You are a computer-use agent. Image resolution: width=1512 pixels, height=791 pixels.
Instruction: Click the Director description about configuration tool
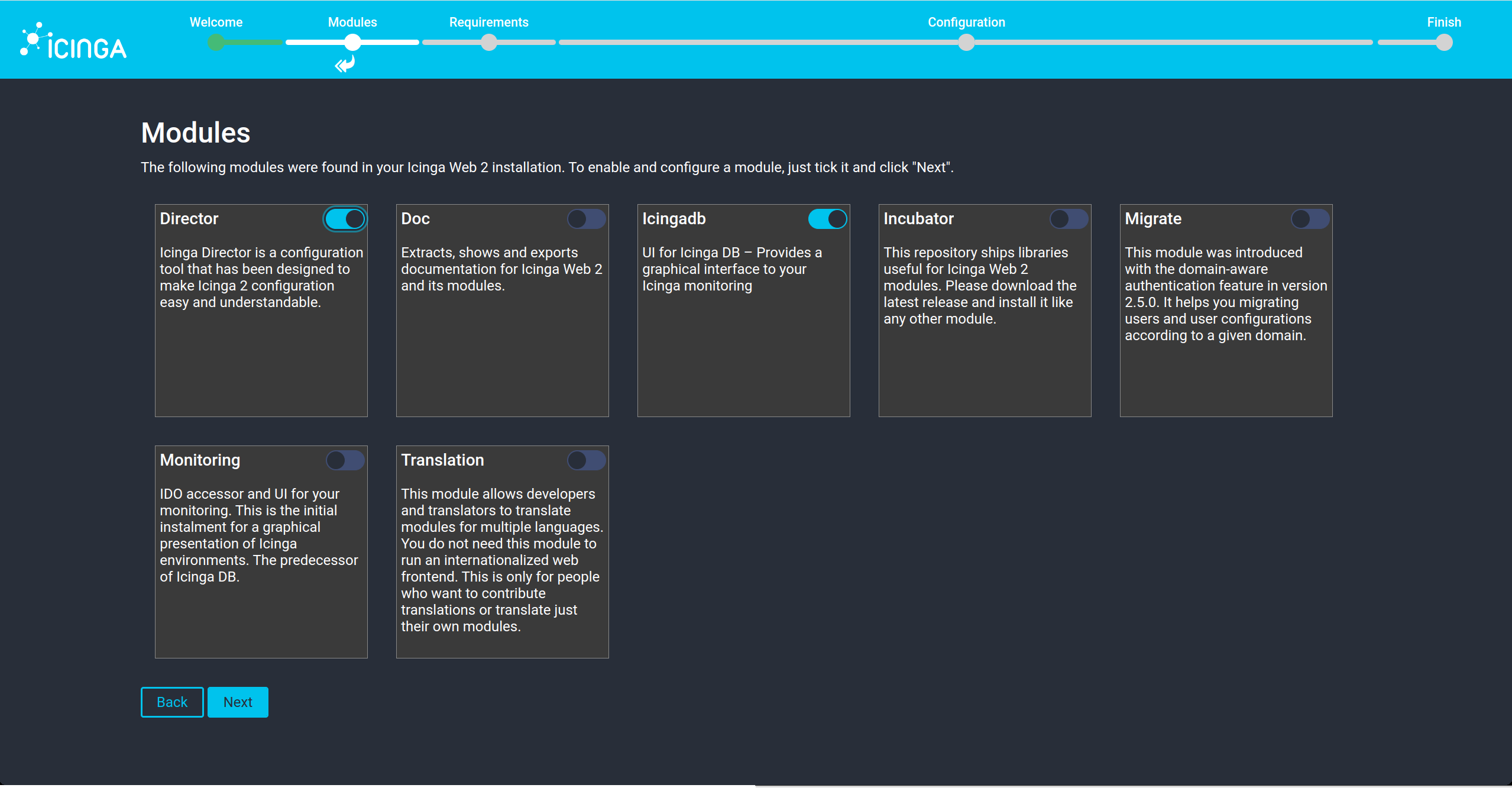pyautogui.click(x=261, y=277)
